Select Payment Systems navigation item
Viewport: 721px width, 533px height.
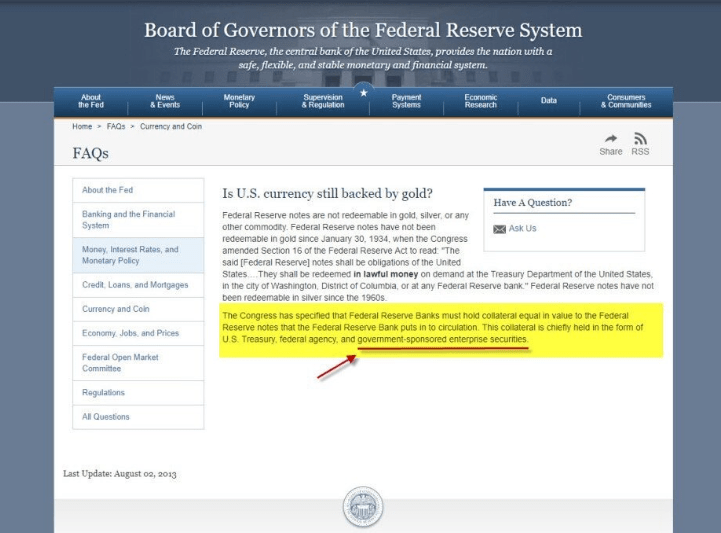tap(406, 101)
